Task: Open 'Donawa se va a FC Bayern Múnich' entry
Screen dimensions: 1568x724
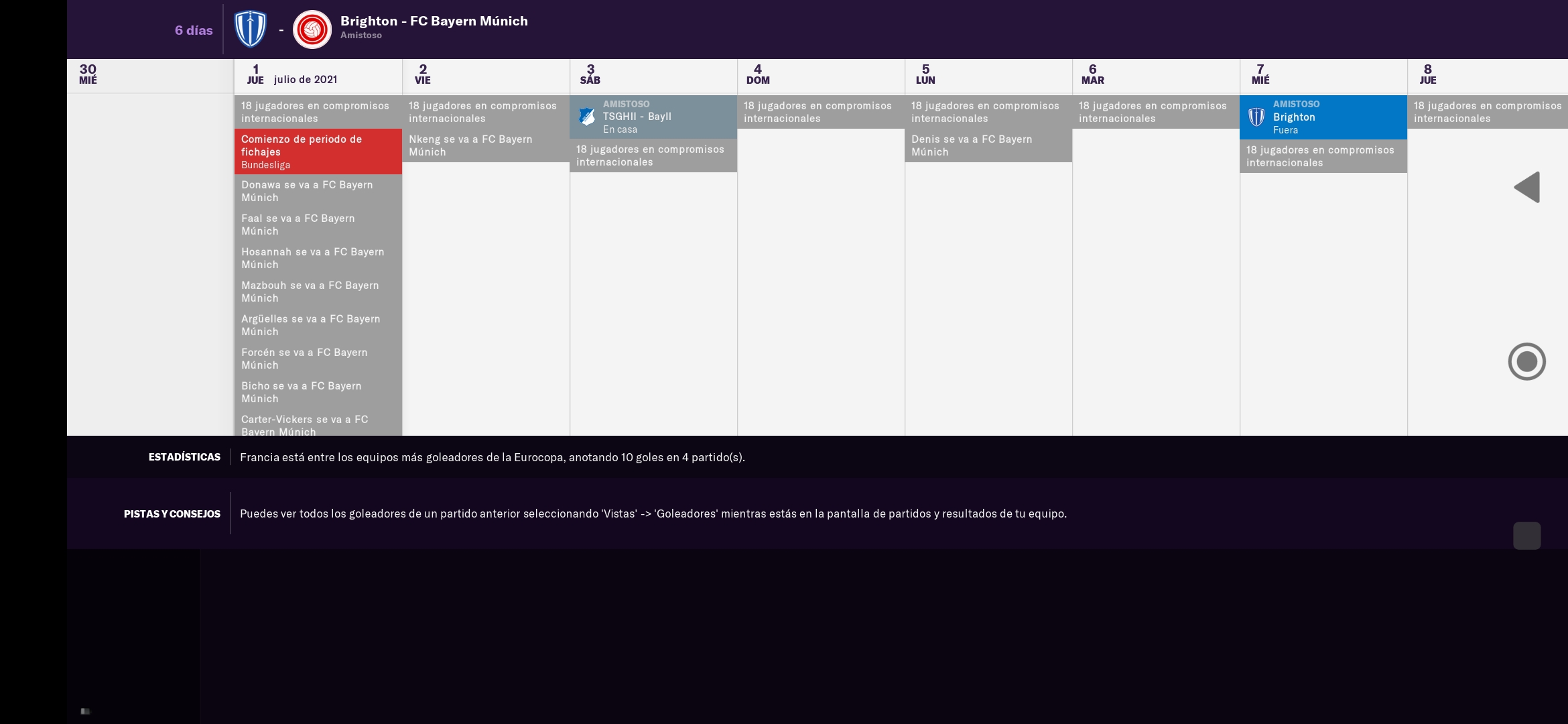Action: point(318,191)
